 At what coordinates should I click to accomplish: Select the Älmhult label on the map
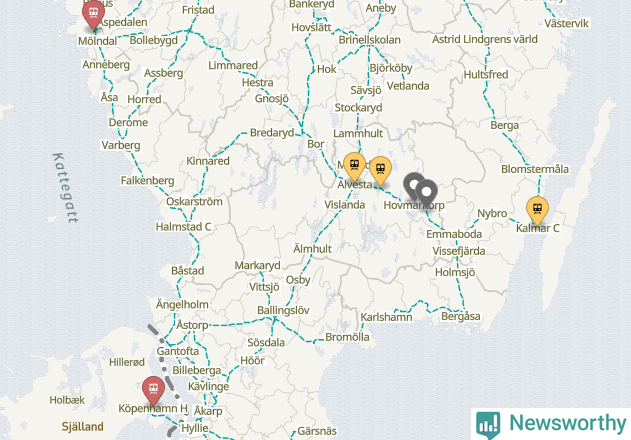pyautogui.click(x=312, y=249)
